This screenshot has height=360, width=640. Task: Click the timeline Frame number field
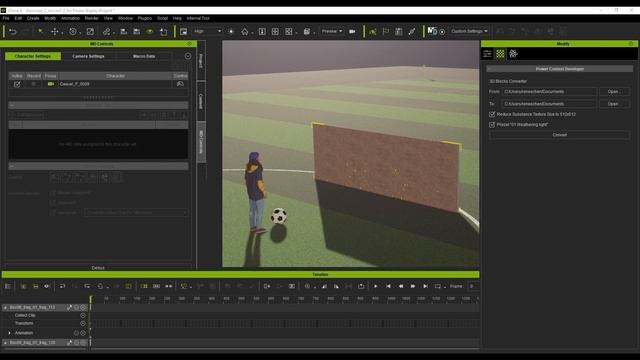[x=473, y=287]
